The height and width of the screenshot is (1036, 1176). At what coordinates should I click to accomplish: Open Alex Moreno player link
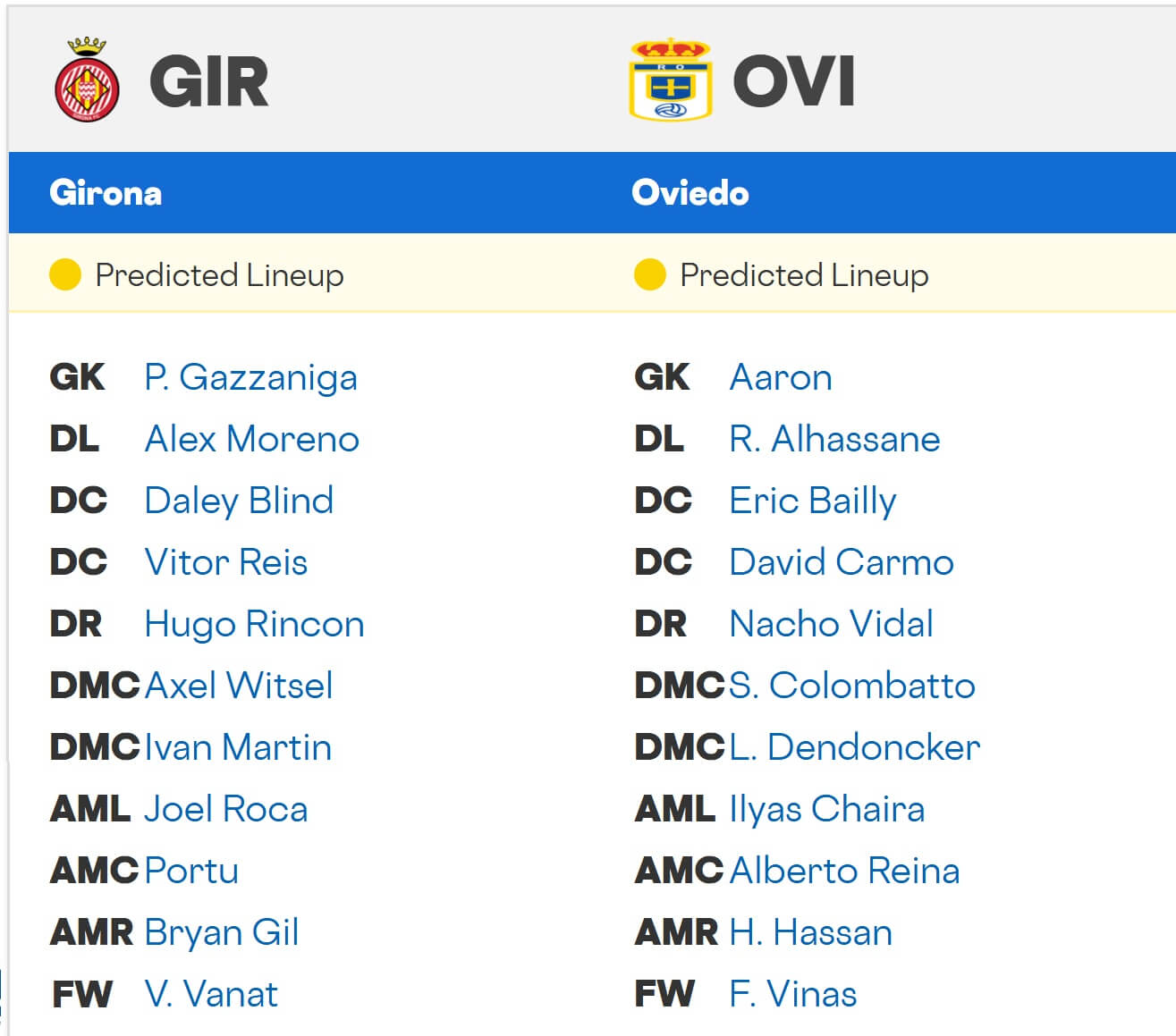pos(251,439)
